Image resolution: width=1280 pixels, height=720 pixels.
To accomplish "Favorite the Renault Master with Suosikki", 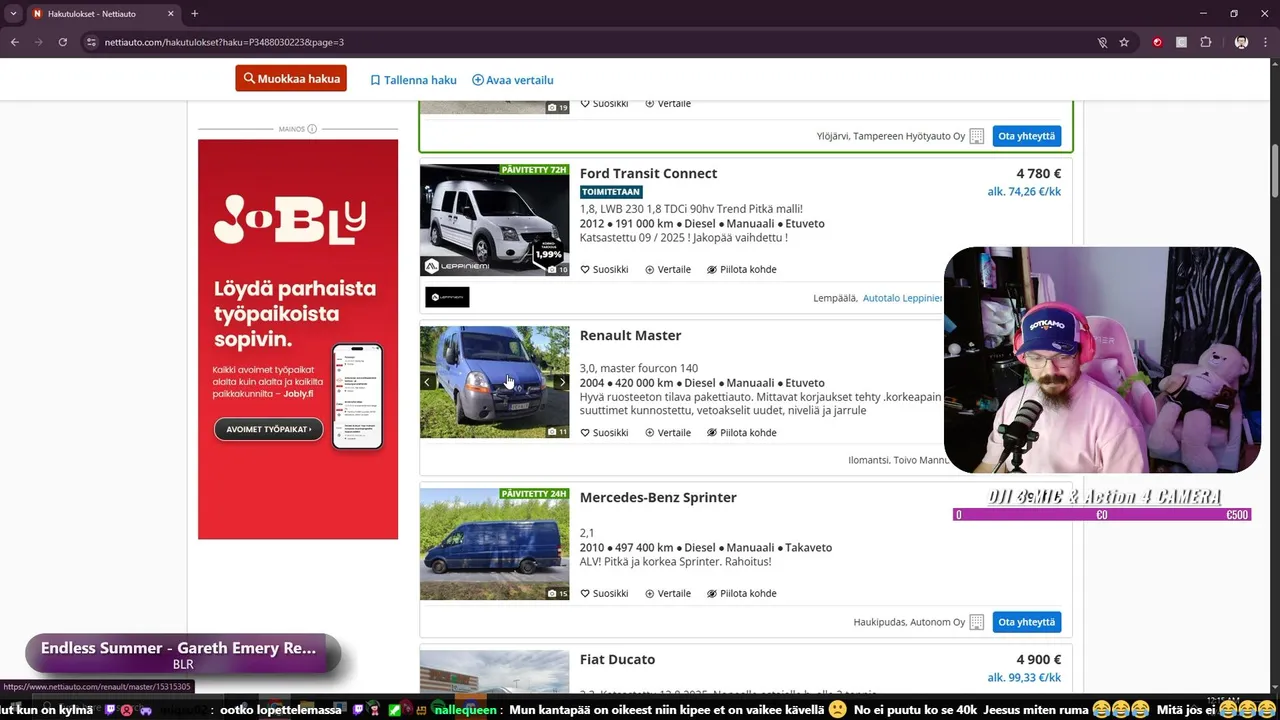I will tap(604, 433).
